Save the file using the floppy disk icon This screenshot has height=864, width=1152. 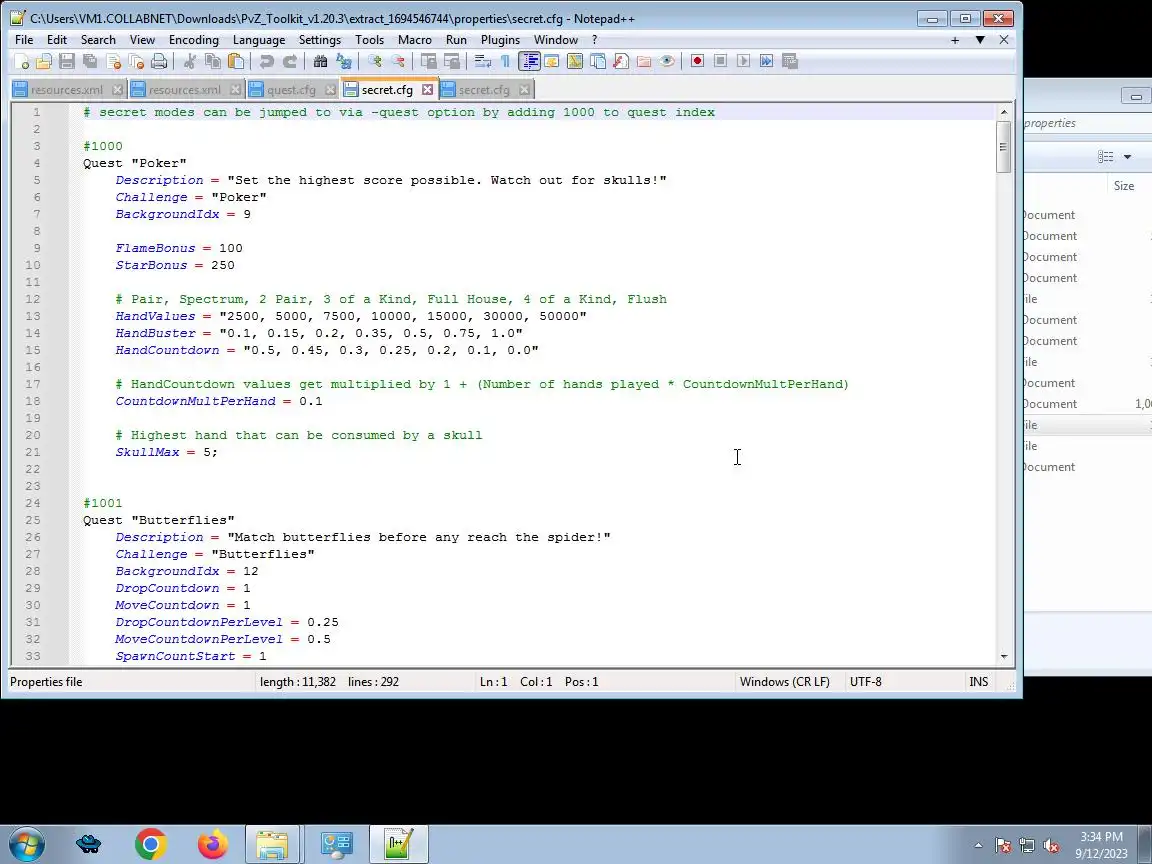tap(67, 61)
